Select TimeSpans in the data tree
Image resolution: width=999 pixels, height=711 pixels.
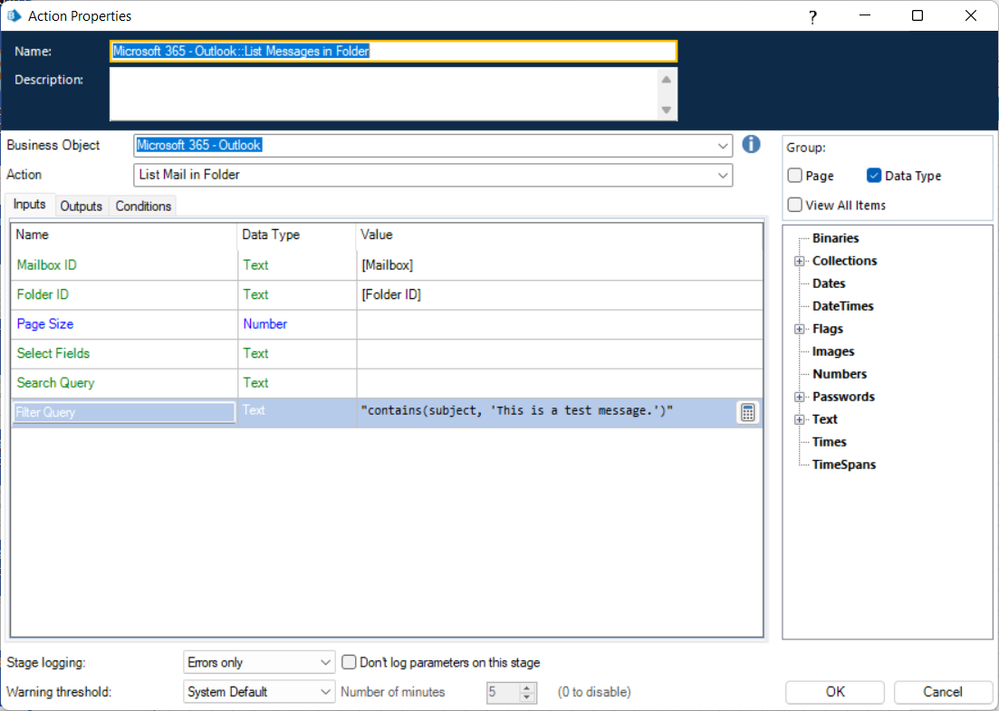(x=844, y=465)
